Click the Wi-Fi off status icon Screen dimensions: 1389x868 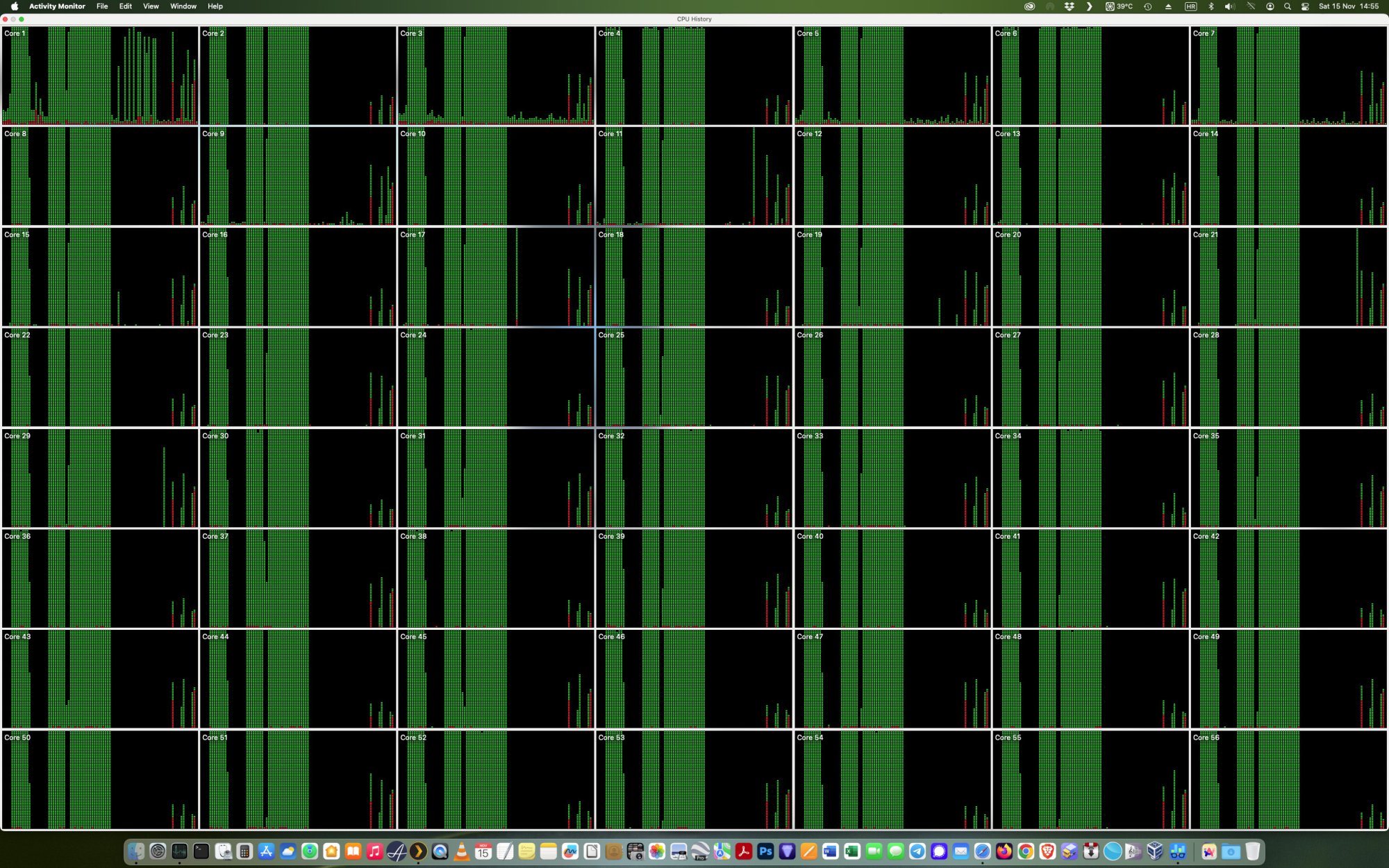click(x=1250, y=6)
